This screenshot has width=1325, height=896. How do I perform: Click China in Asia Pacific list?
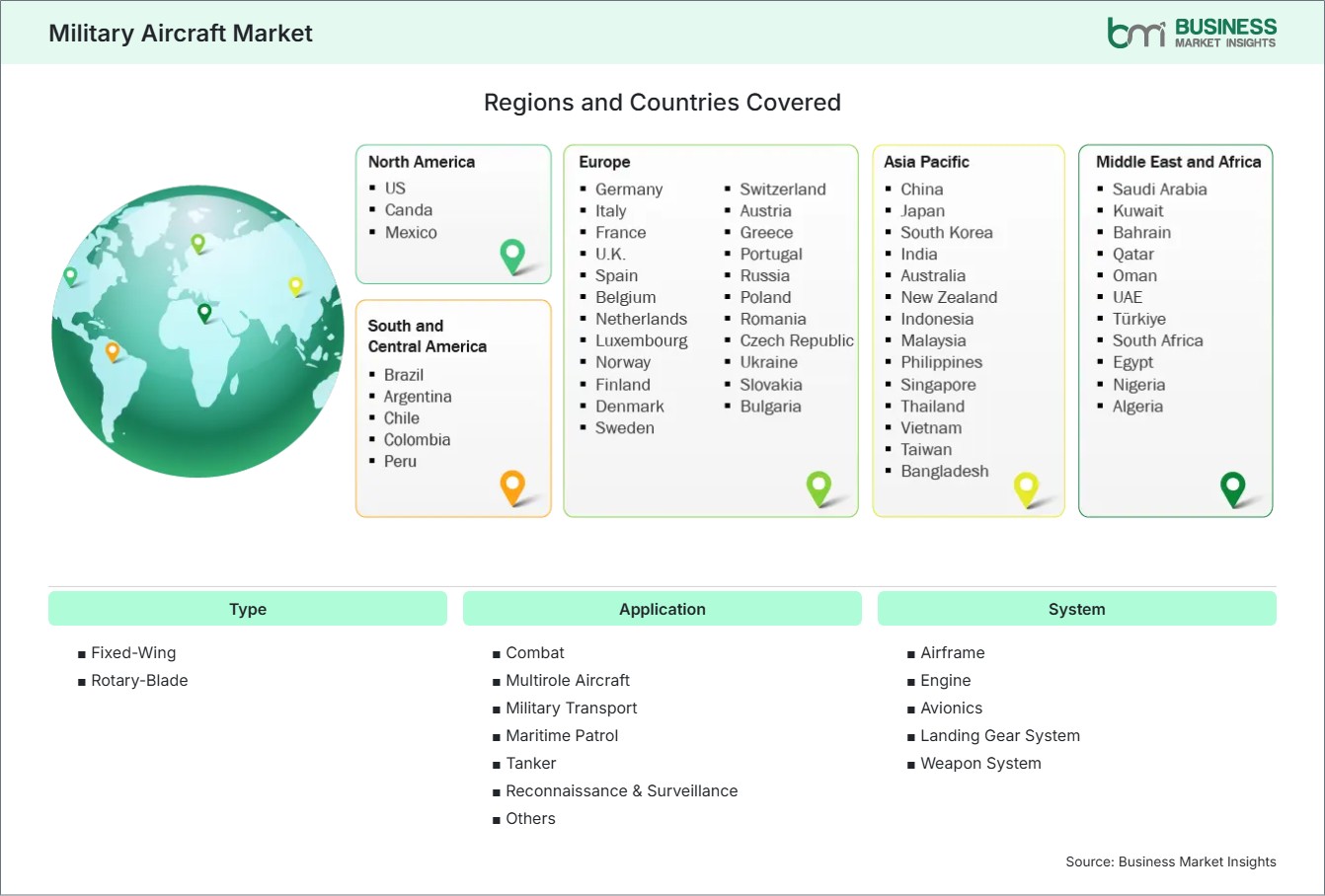tap(922, 189)
